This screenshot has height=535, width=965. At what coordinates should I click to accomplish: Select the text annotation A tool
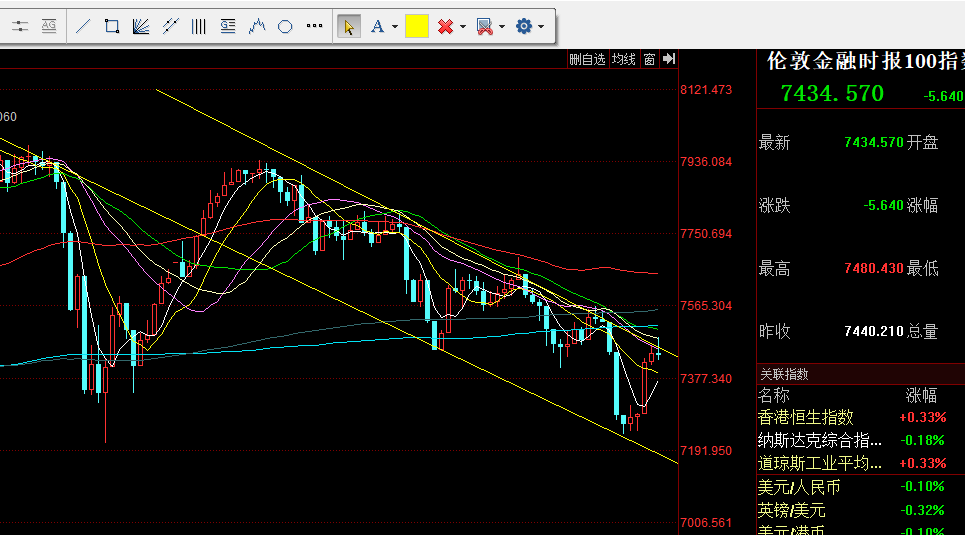pos(377,26)
